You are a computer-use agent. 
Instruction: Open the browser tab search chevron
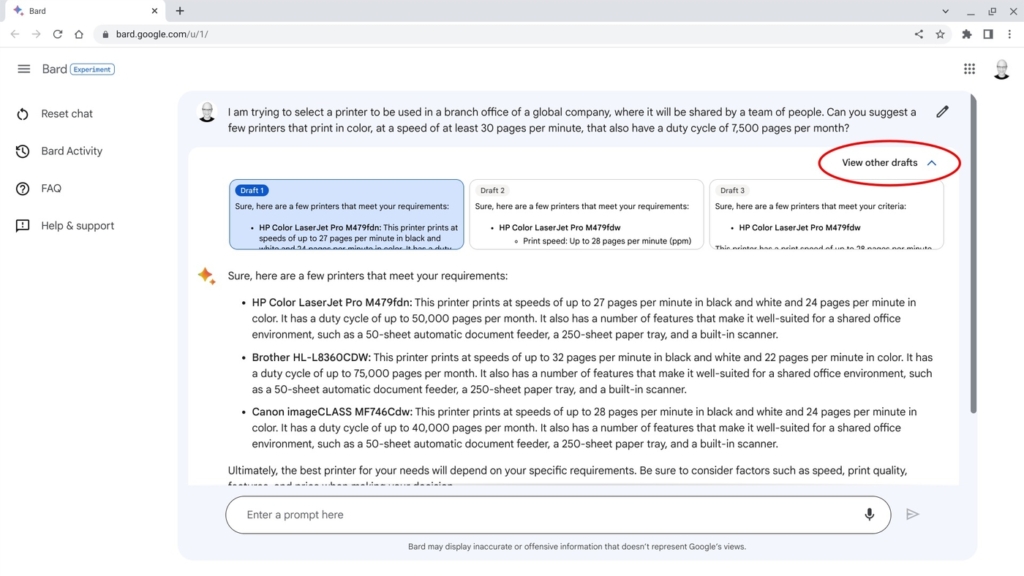pos(946,11)
